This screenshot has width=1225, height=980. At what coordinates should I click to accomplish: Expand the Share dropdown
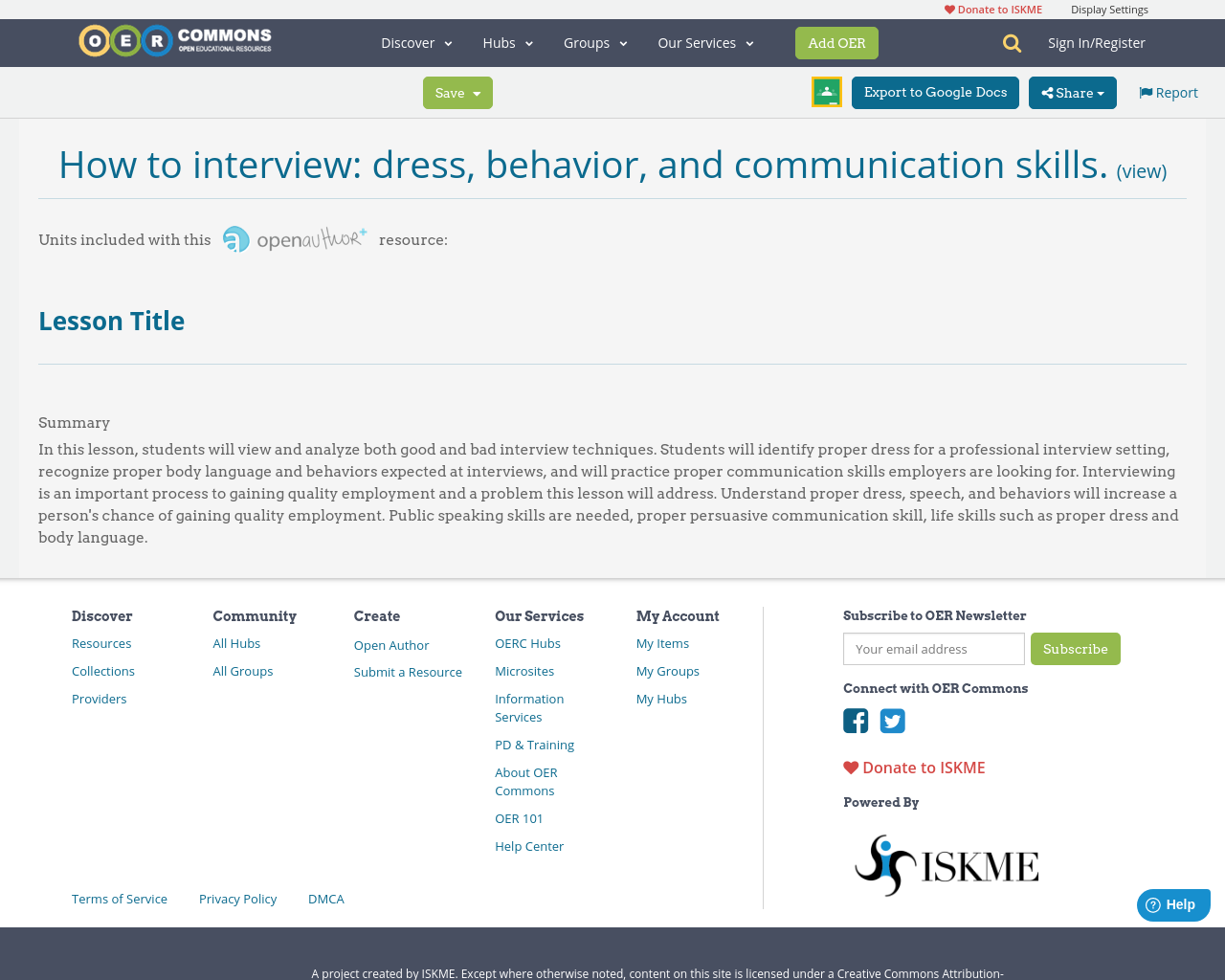pos(1072,92)
